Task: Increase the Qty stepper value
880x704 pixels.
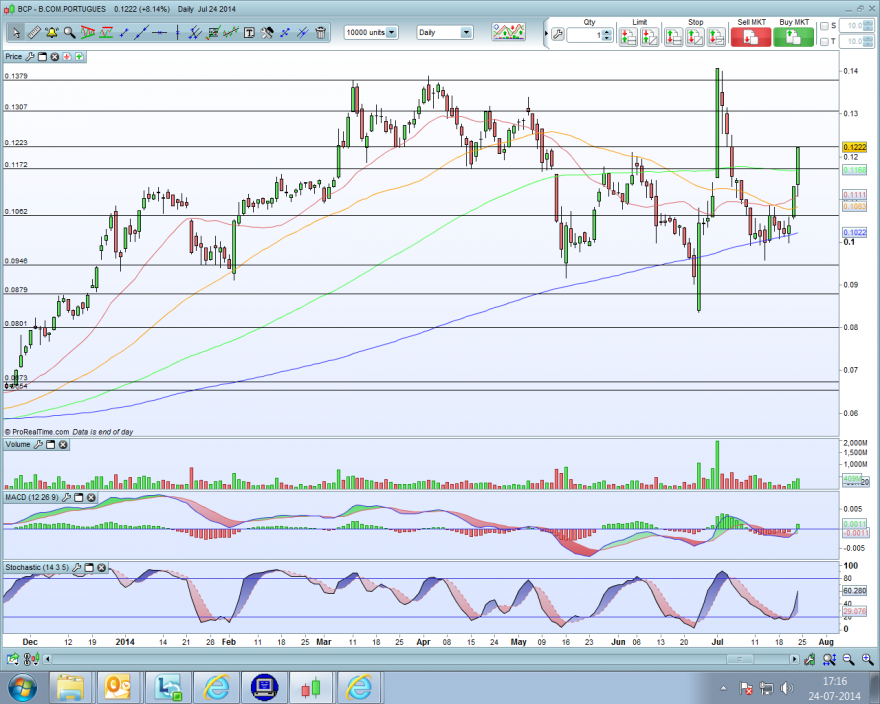Action: 607,33
